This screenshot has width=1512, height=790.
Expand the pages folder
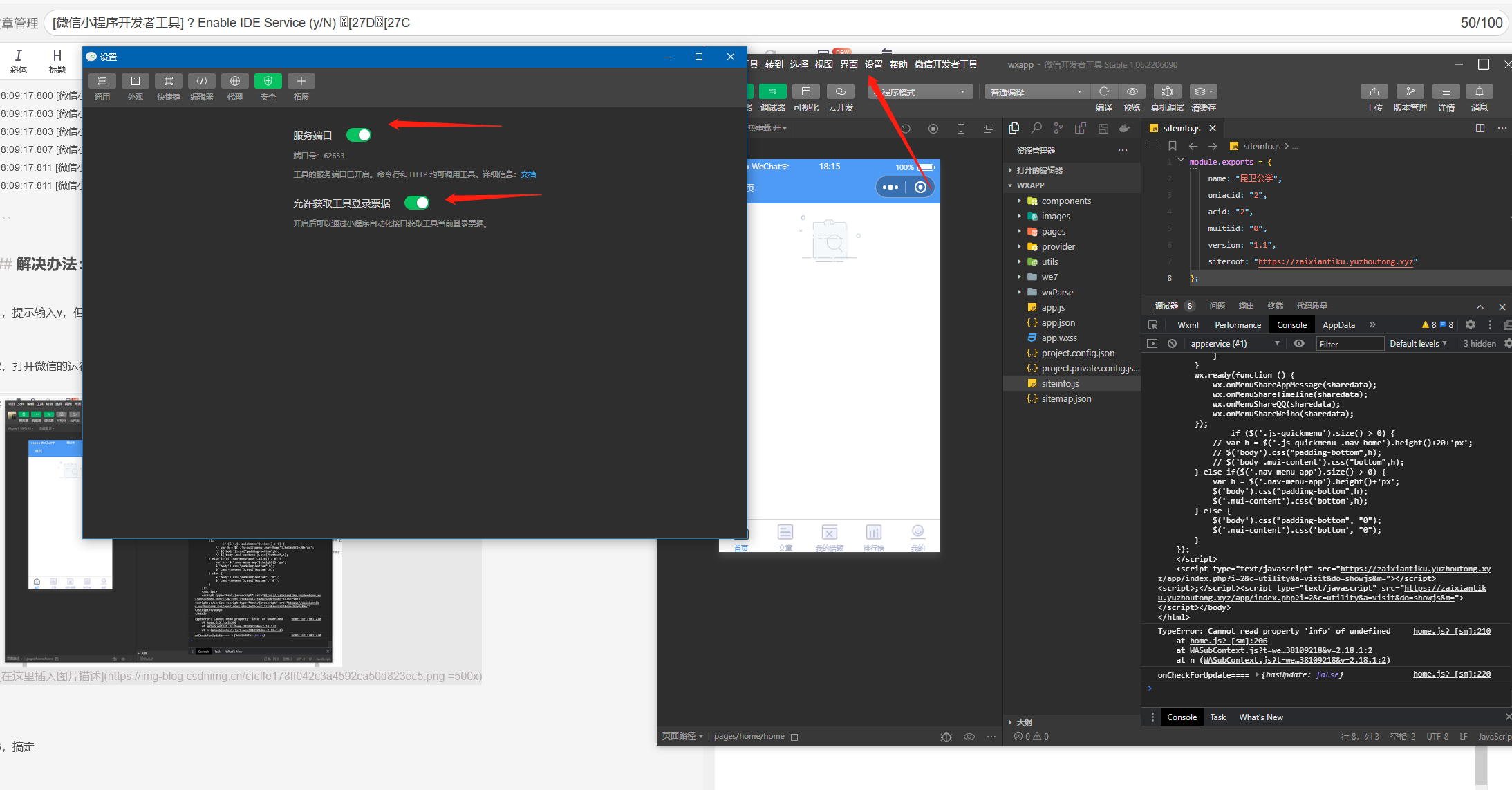coord(1053,231)
